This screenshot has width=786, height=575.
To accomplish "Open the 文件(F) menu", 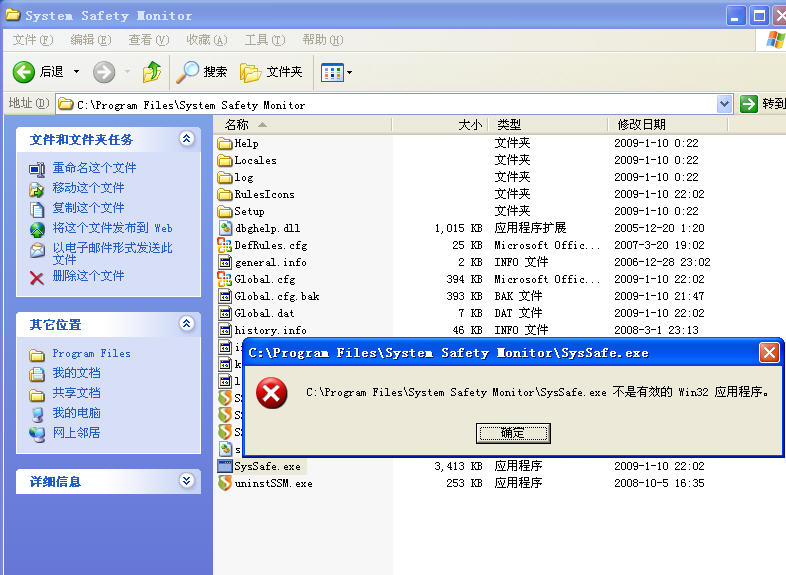I will (33, 40).
